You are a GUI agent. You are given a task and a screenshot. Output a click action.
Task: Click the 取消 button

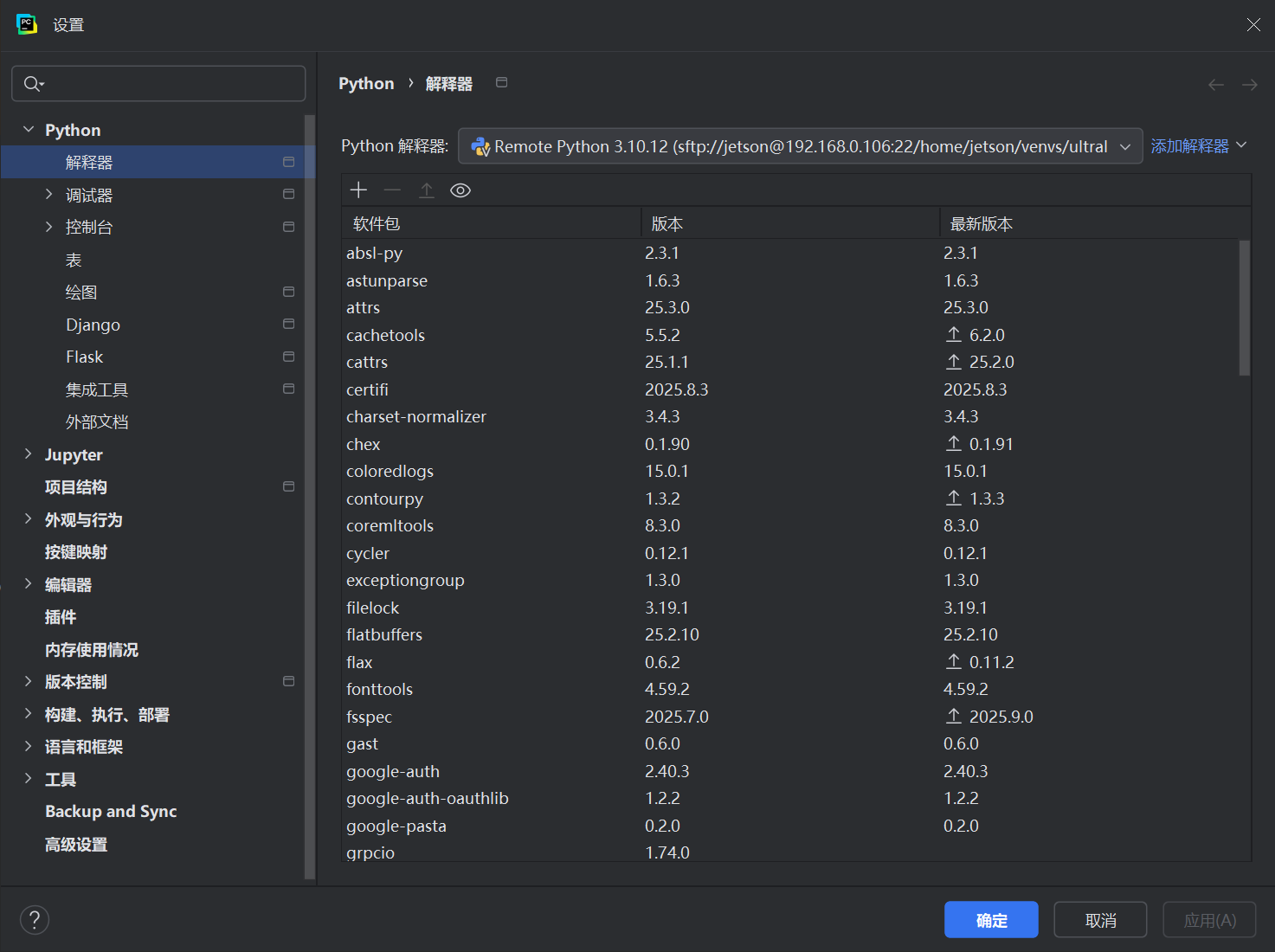(x=1100, y=920)
